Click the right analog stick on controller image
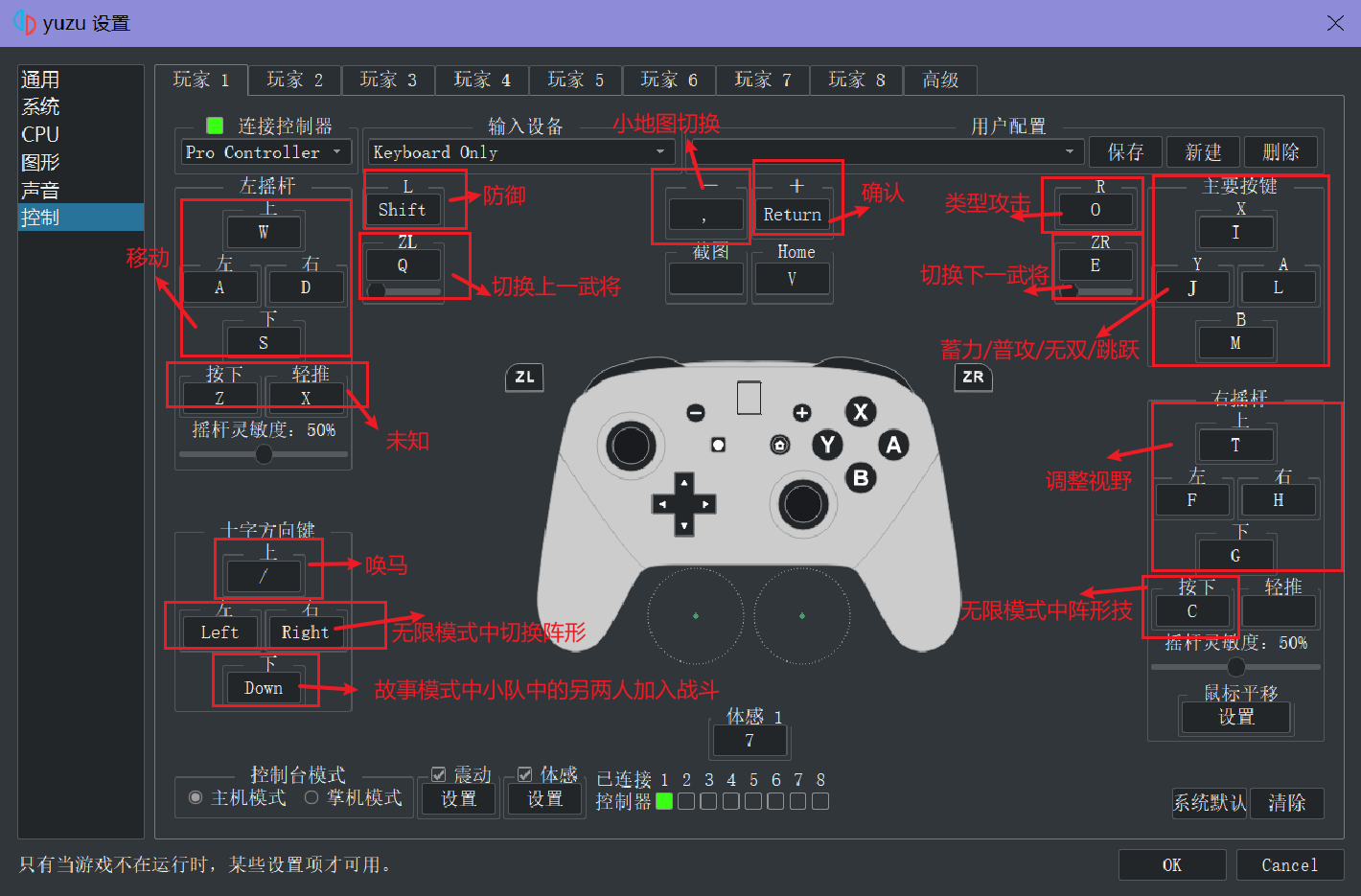The height and width of the screenshot is (896, 1361). click(802, 503)
